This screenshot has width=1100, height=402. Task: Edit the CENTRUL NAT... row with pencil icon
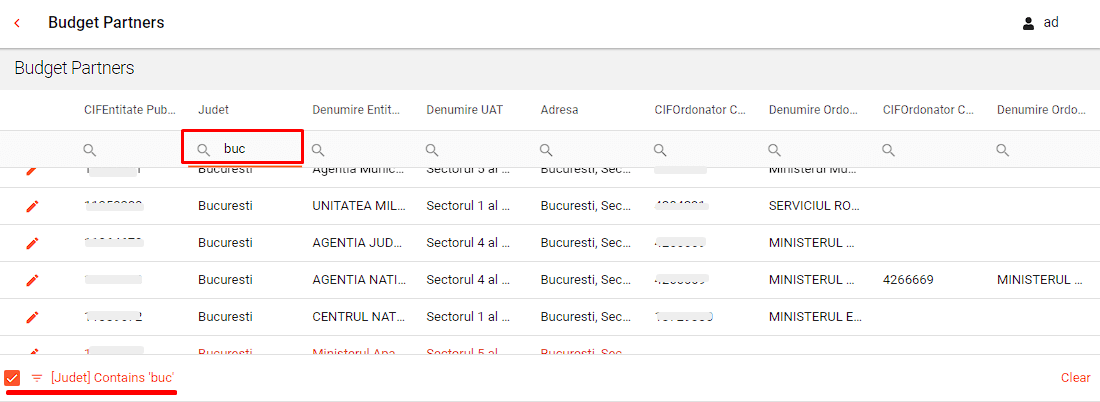coord(32,317)
